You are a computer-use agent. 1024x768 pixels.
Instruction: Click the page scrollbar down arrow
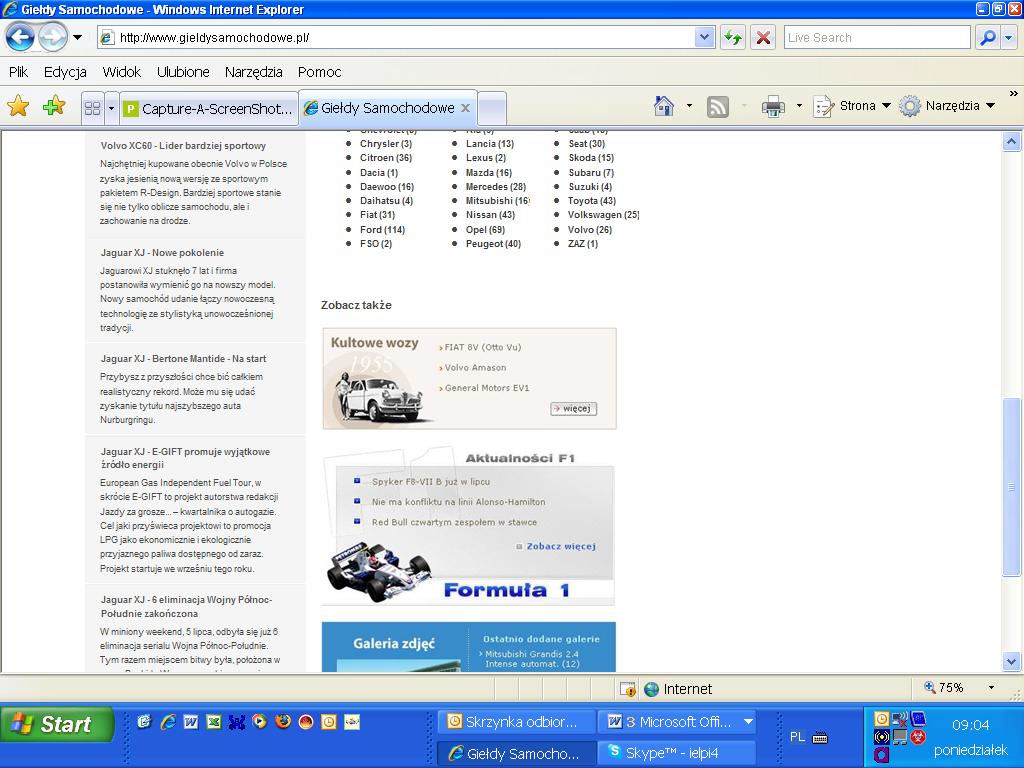click(1011, 662)
